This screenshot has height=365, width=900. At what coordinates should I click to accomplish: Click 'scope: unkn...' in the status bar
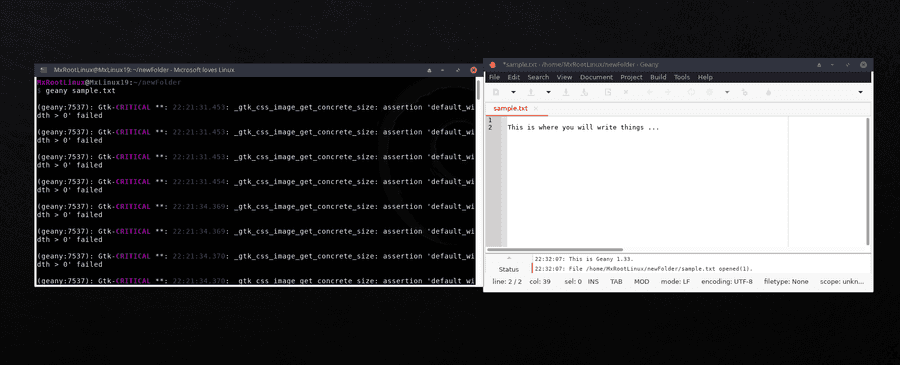(x=841, y=282)
